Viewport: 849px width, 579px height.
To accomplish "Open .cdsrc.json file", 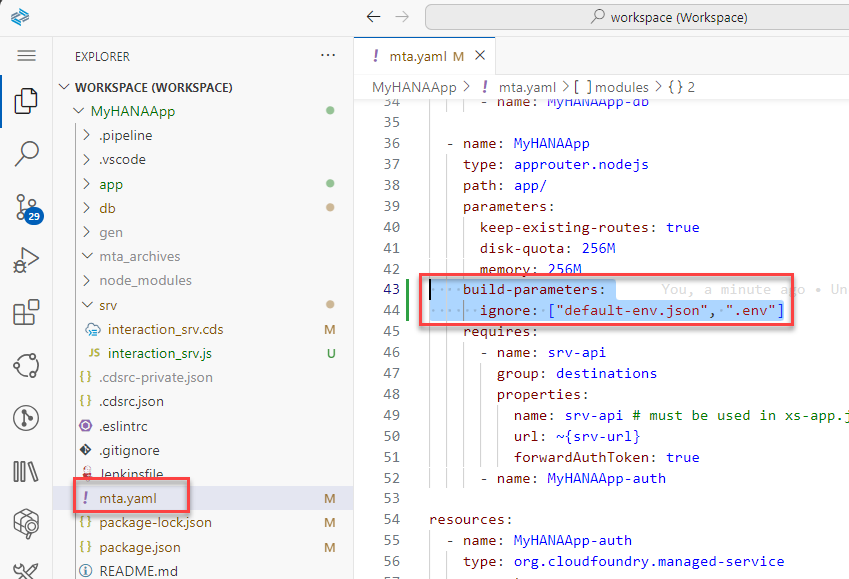I will (x=131, y=401).
